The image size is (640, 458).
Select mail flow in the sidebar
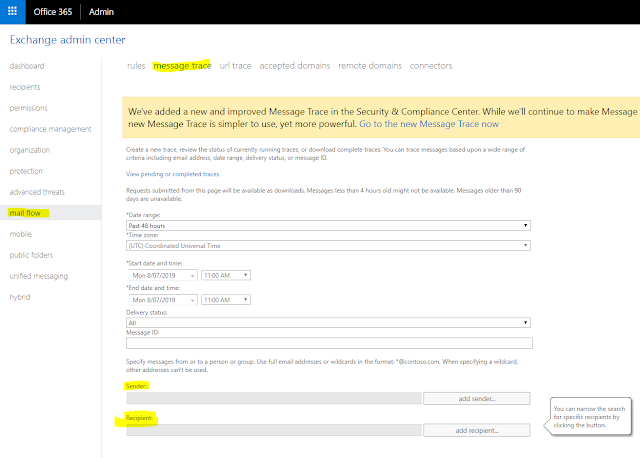point(25,213)
